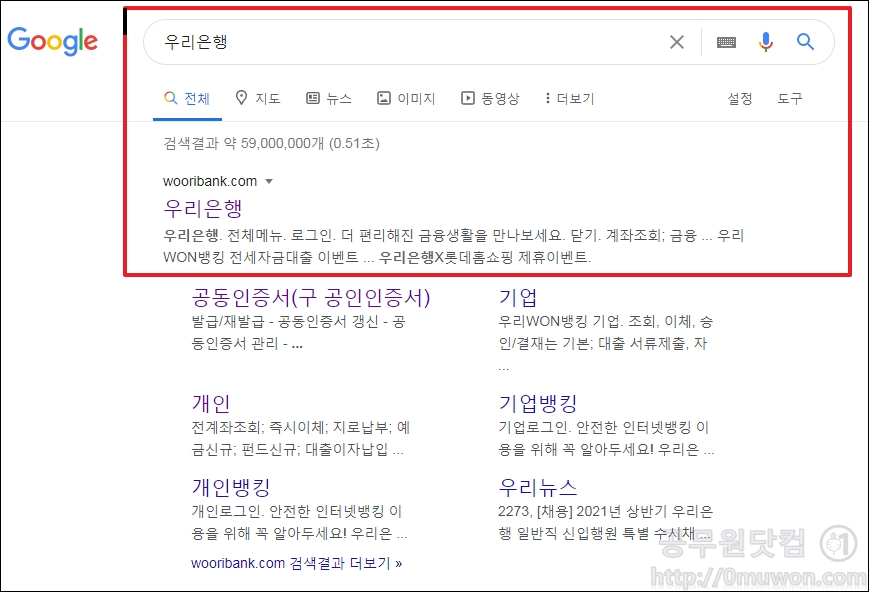
Task: Open the 우리은행 main result link
Action: pyautogui.click(x=203, y=208)
